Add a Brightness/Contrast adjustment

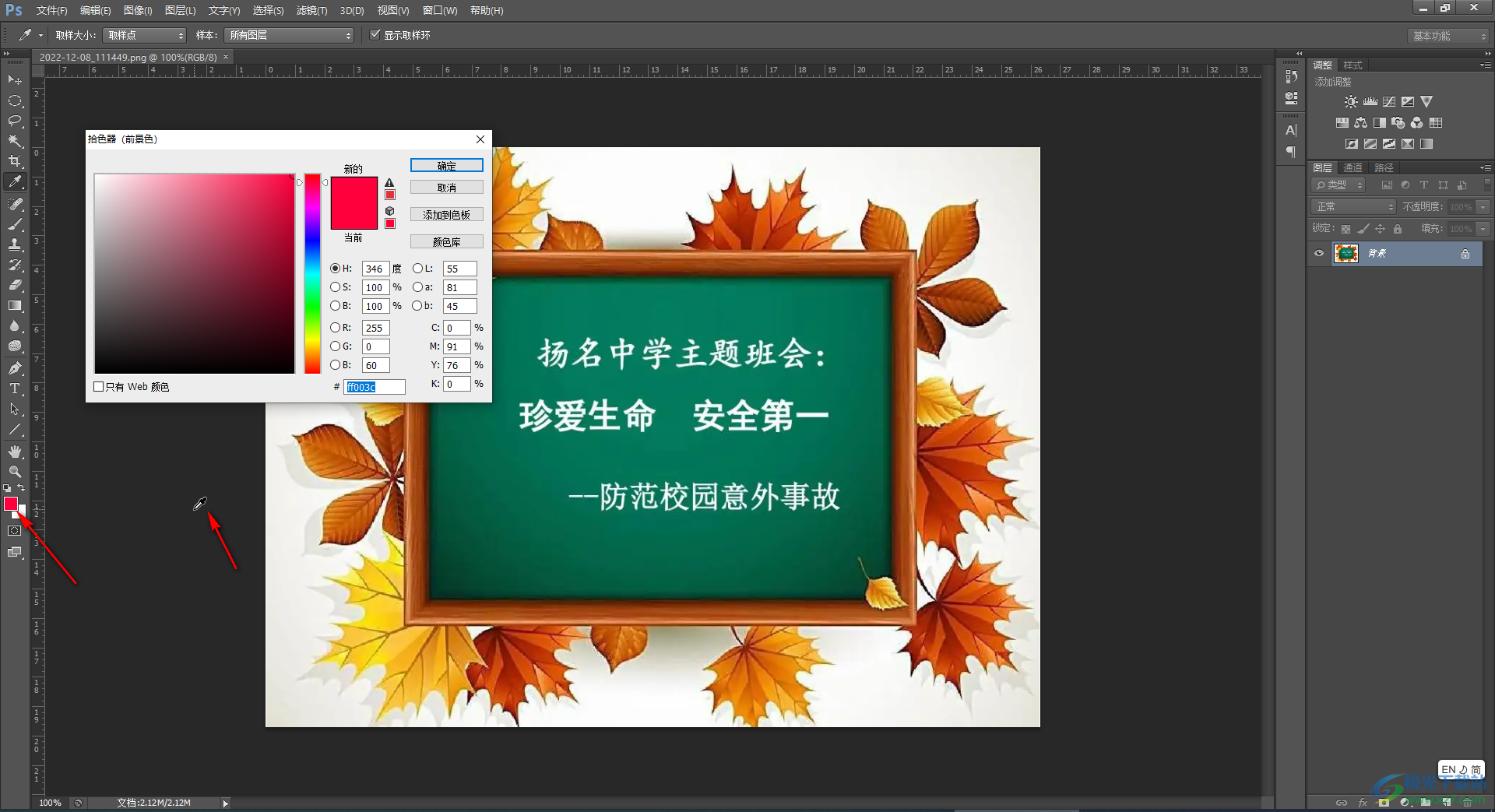1351,102
